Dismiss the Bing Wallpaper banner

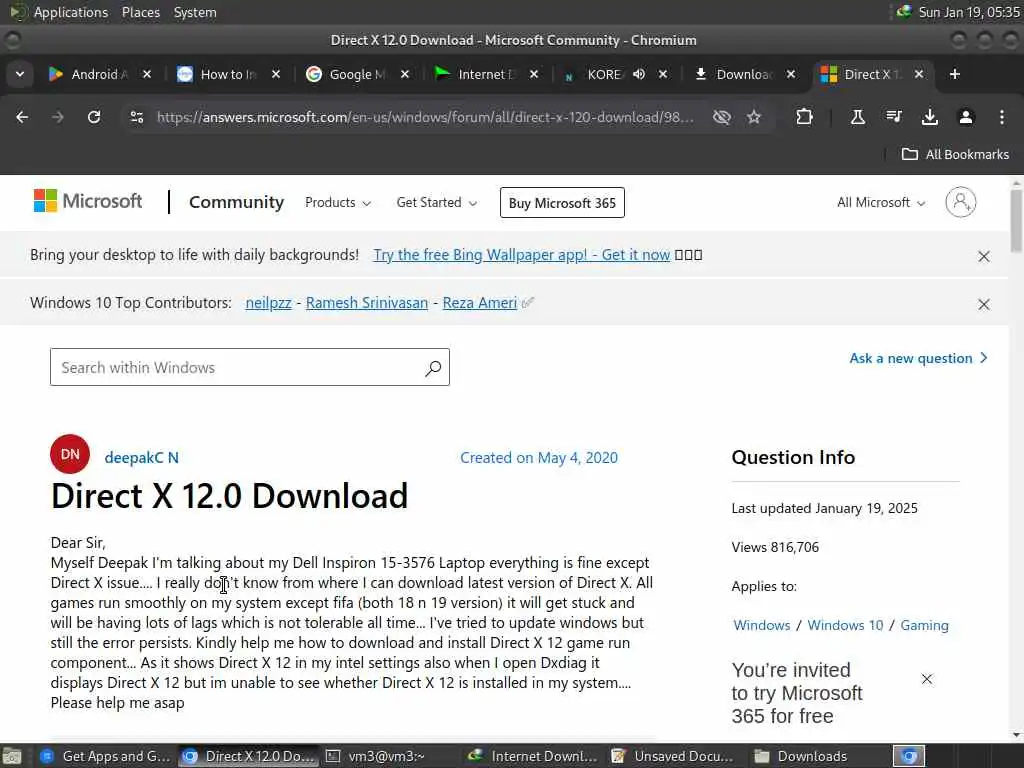984,256
